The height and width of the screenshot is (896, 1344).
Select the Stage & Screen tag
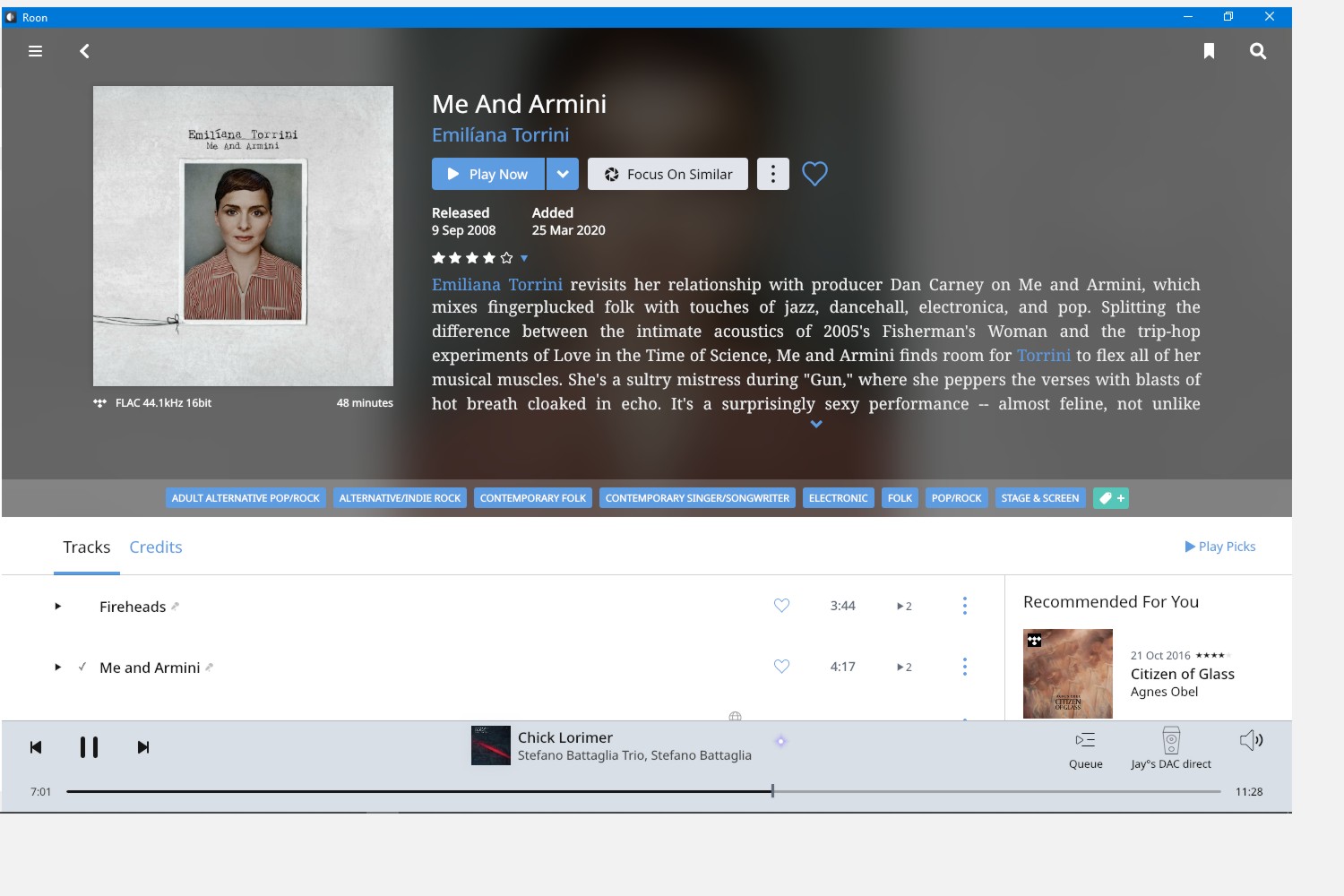pyautogui.click(x=1040, y=498)
